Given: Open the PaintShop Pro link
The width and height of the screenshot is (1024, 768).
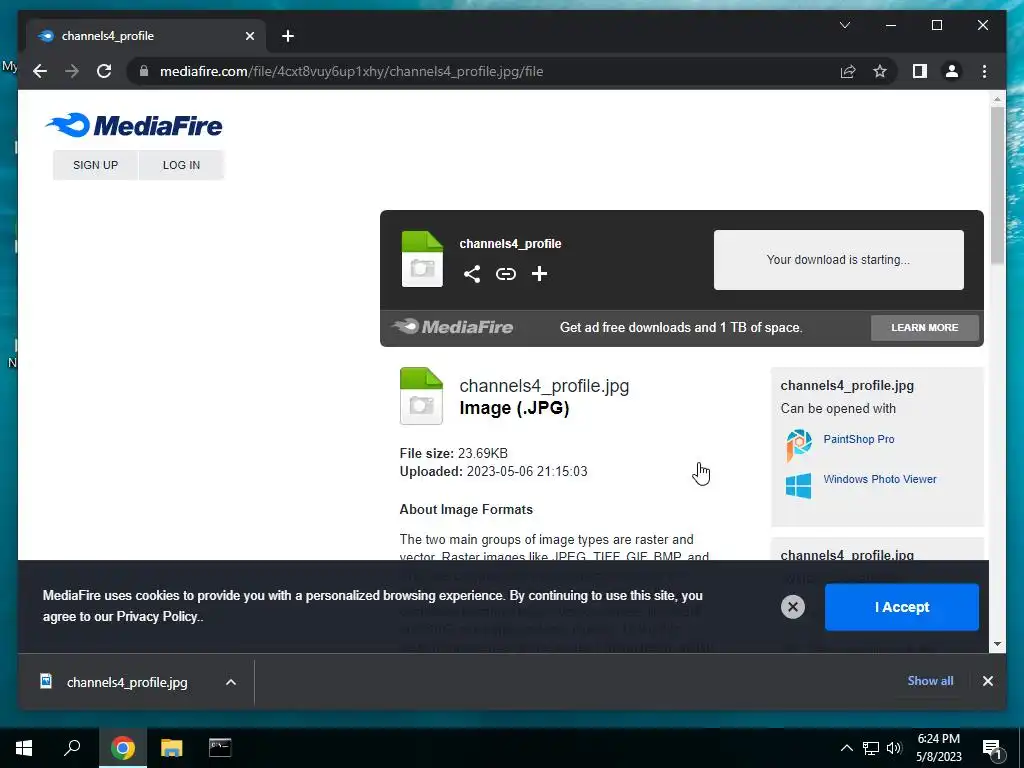Looking at the screenshot, I should click(859, 439).
